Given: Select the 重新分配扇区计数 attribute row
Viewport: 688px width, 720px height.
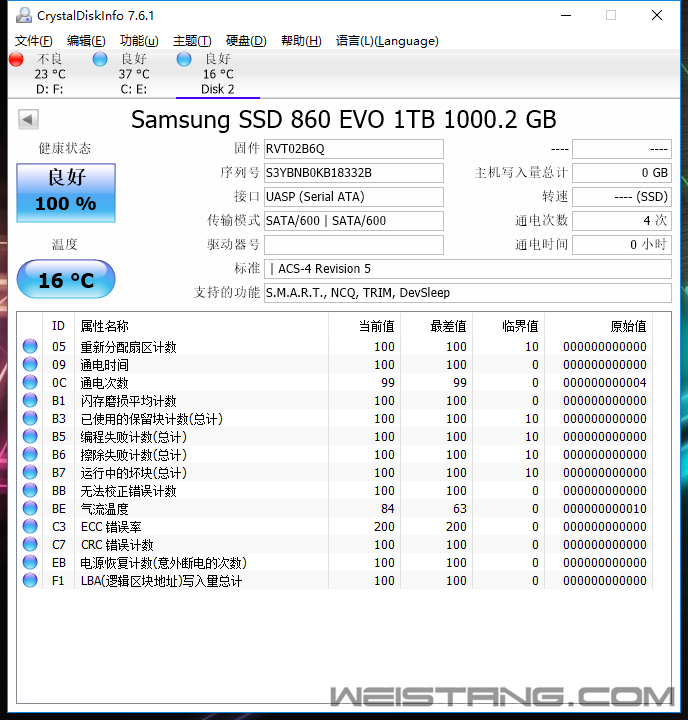Looking at the screenshot, I should point(335,346).
